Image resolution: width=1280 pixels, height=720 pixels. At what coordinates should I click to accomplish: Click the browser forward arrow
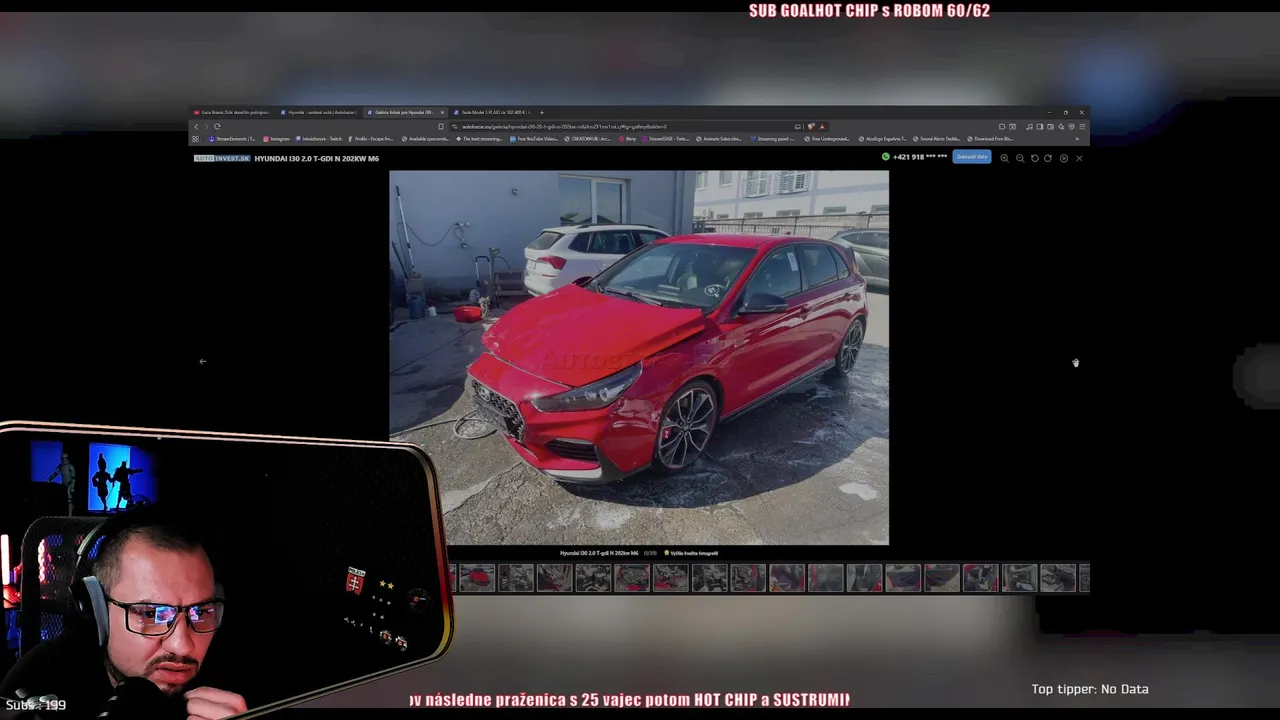[x=206, y=127]
